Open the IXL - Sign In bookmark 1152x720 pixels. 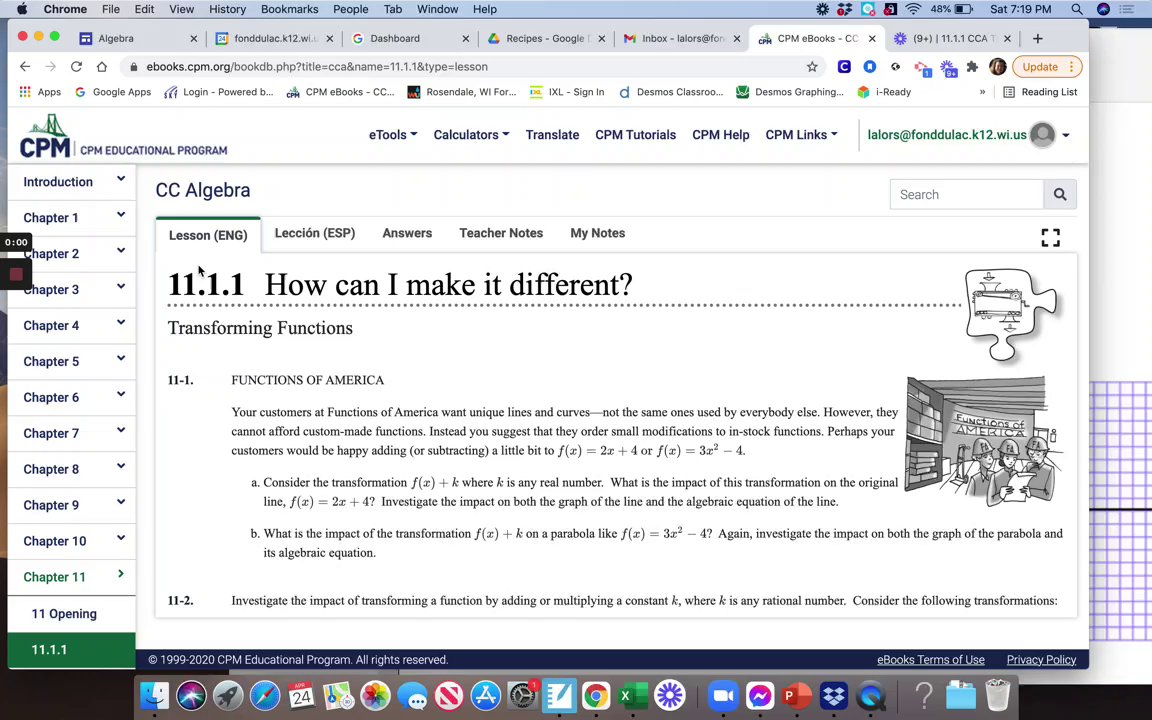(567, 92)
